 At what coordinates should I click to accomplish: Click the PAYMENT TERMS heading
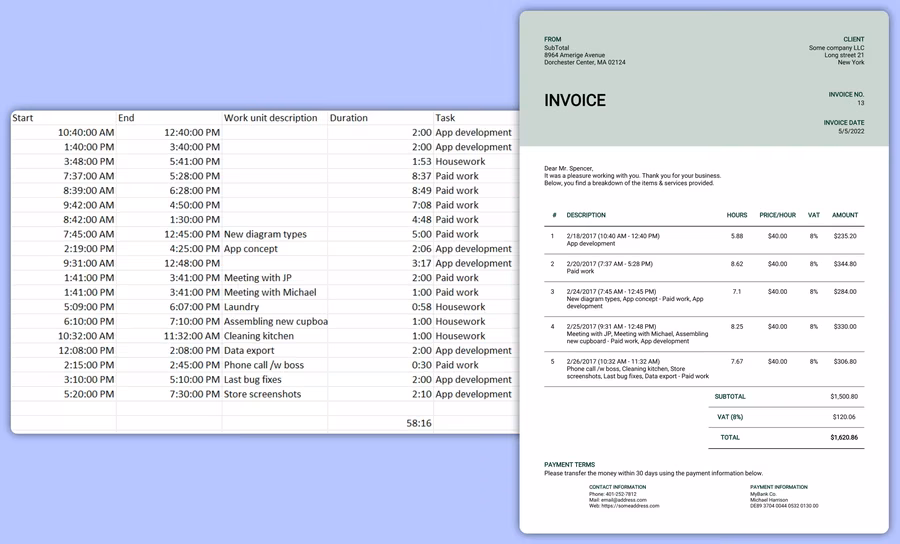pos(569,465)
